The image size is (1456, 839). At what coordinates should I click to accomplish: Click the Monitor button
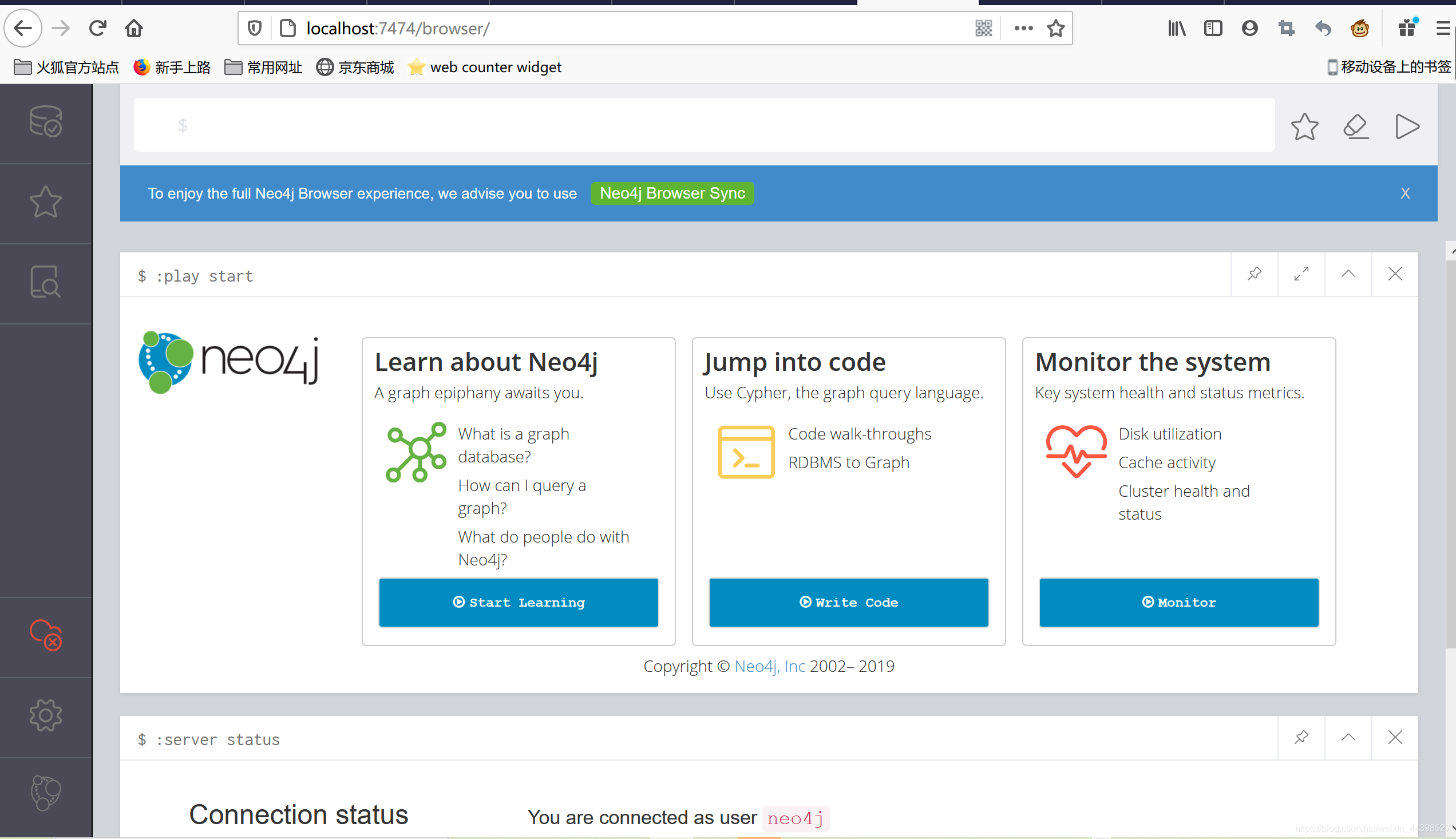[1179, 602]
